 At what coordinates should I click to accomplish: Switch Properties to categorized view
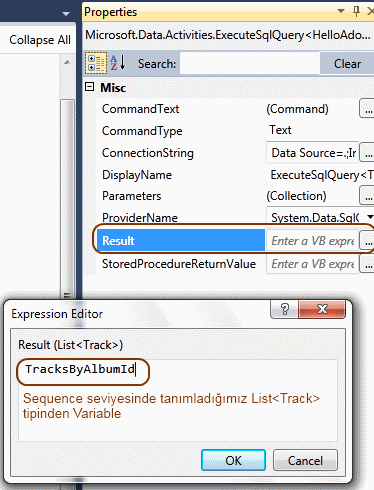pyautogui.click(x=96, y=63)
